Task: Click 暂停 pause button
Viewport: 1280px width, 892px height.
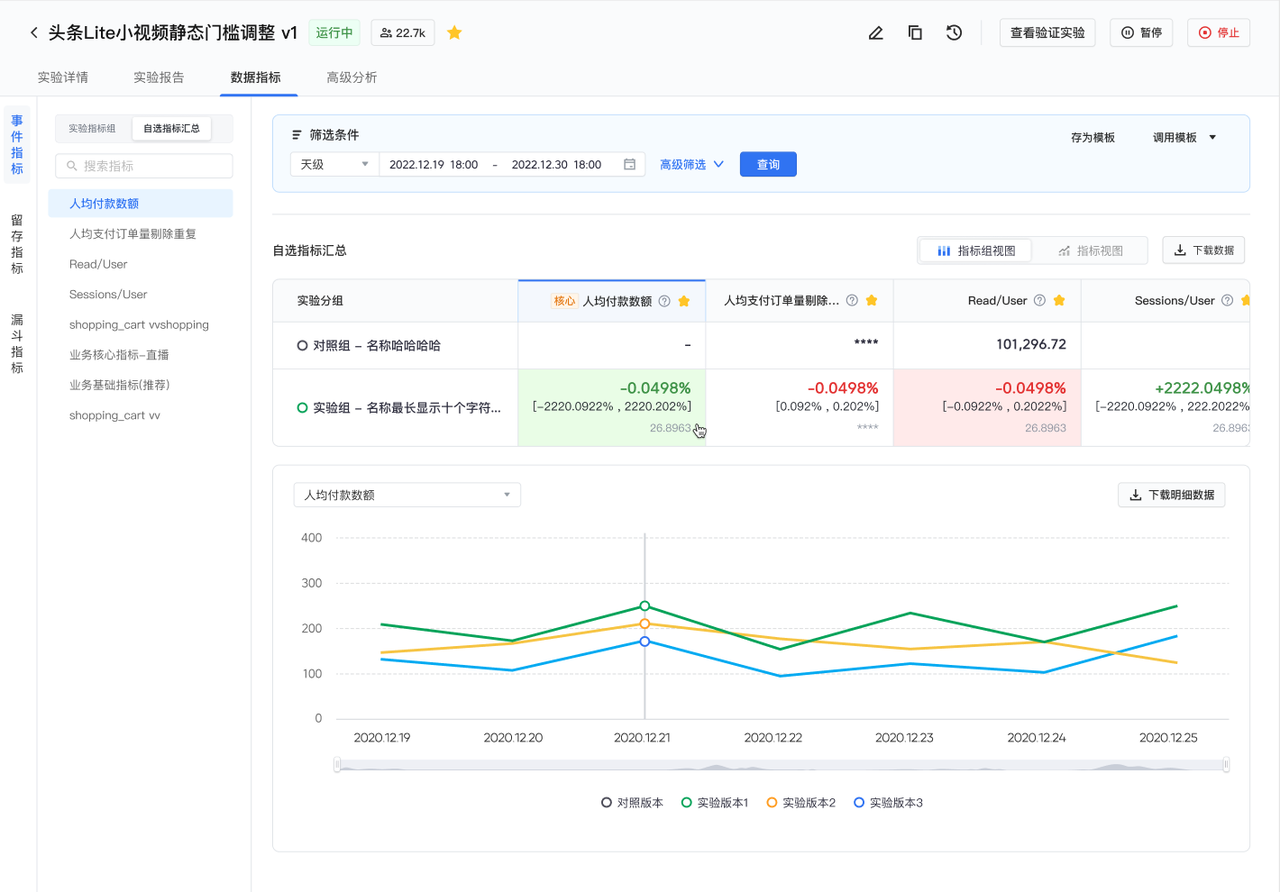Action: (1141, 33)
